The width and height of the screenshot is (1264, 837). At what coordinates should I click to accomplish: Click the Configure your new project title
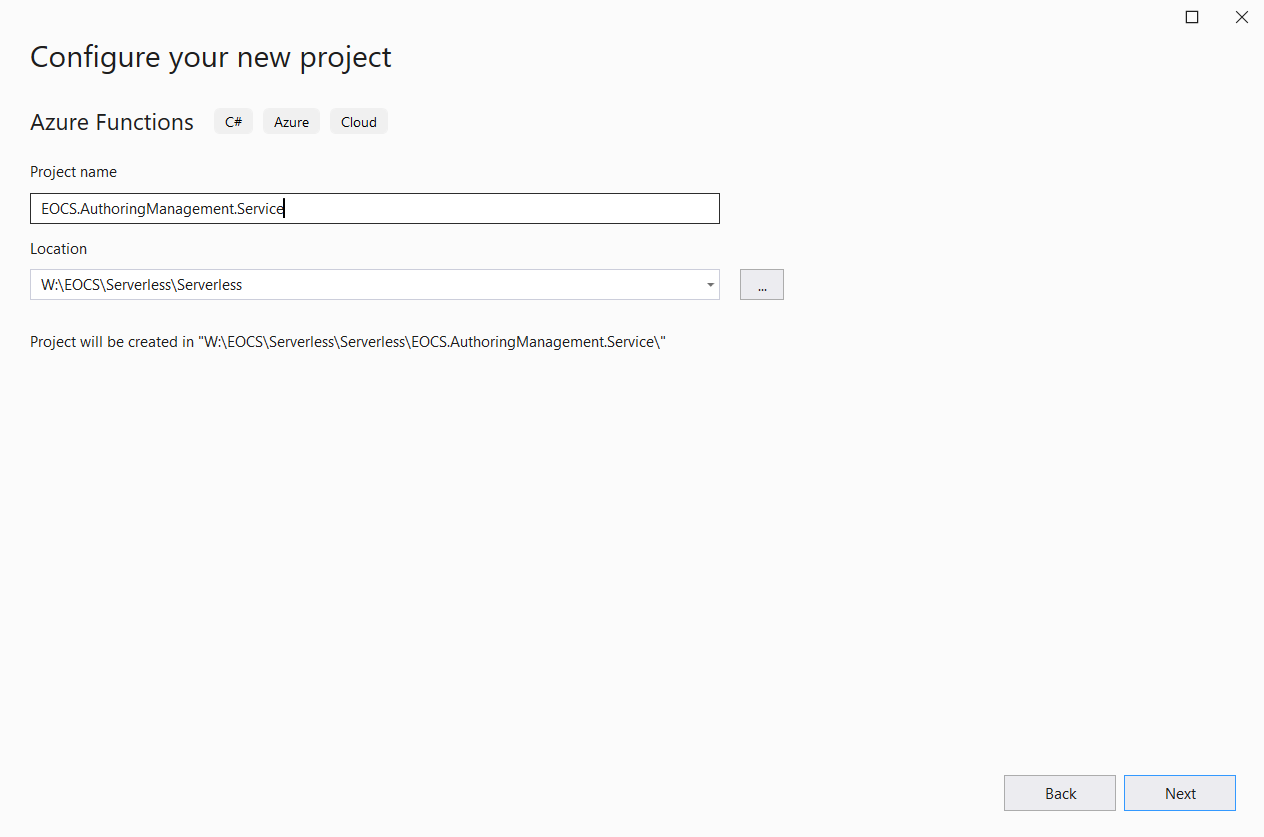pyautogui.click(x=210, y=57)
